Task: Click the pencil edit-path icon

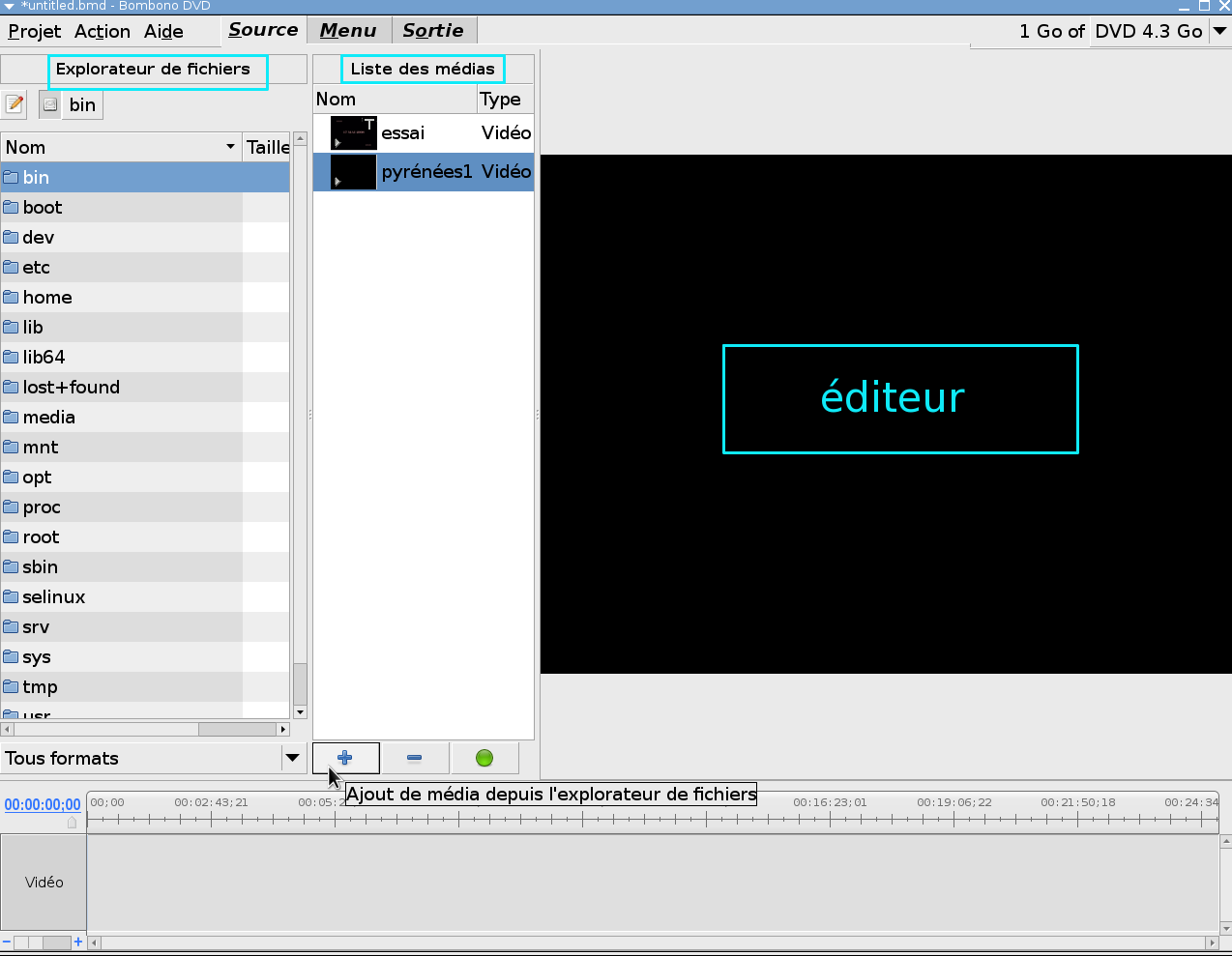Action: click(15, 104)
